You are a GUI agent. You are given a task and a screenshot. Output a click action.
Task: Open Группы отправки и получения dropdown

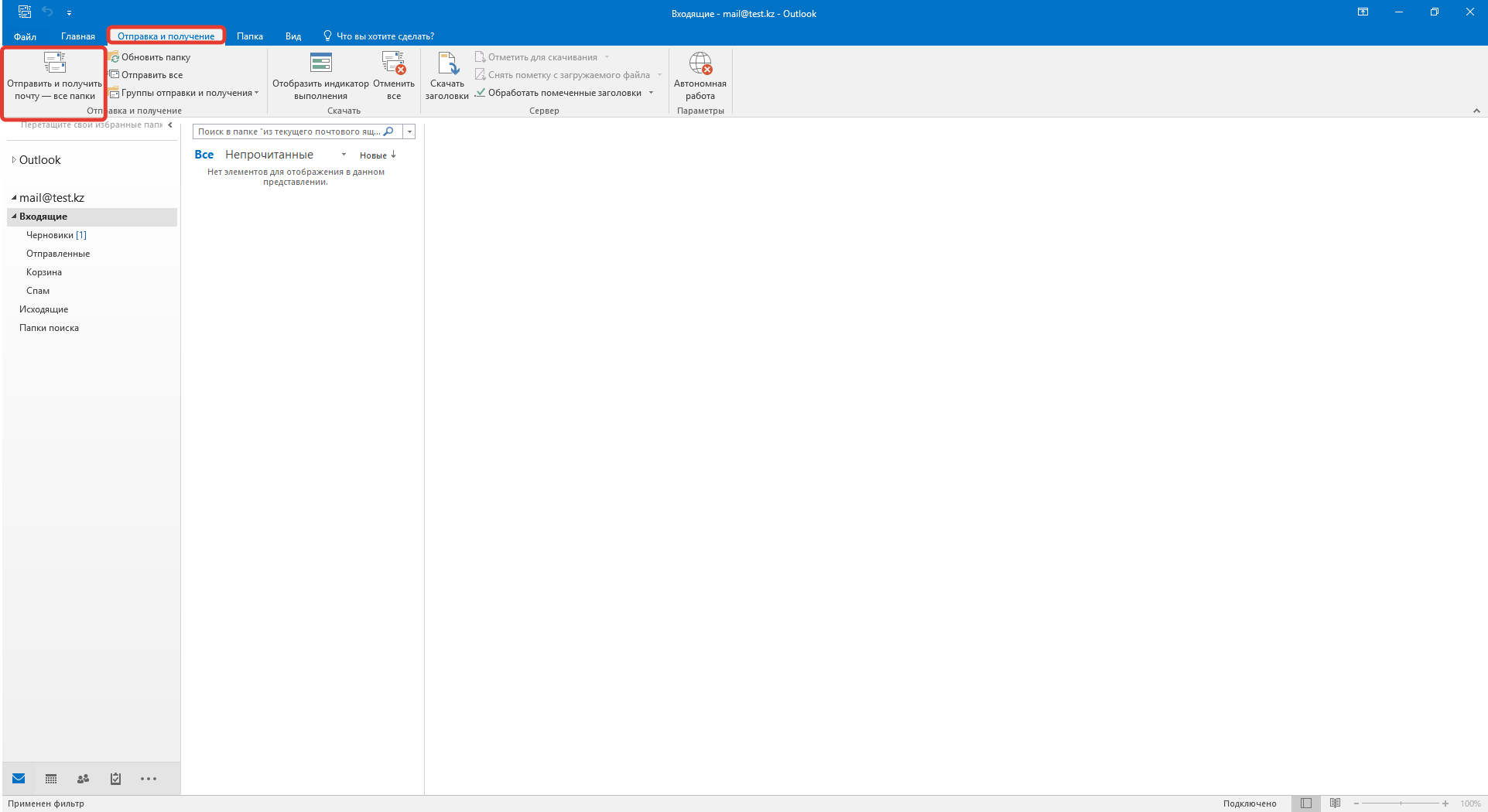click(183, 93)
